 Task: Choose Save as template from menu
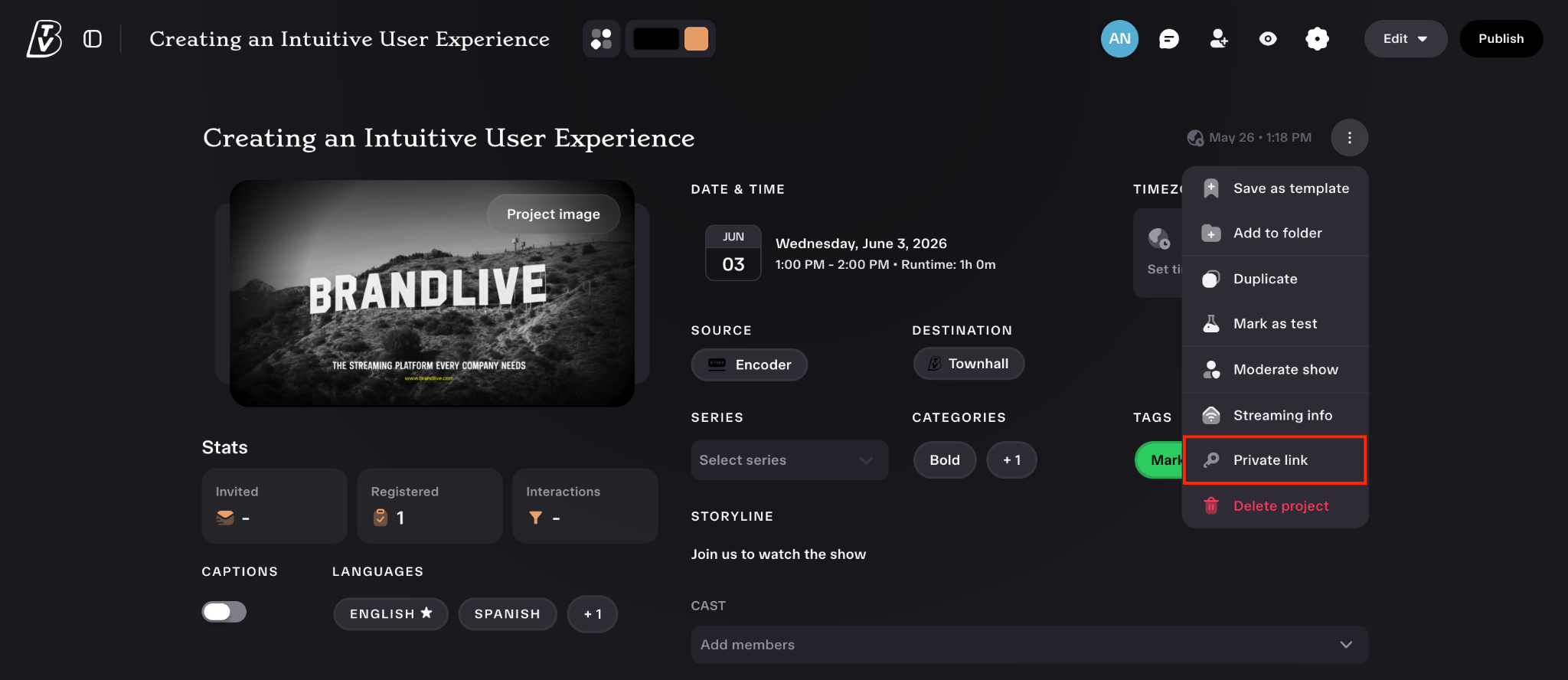point(1276,188)
